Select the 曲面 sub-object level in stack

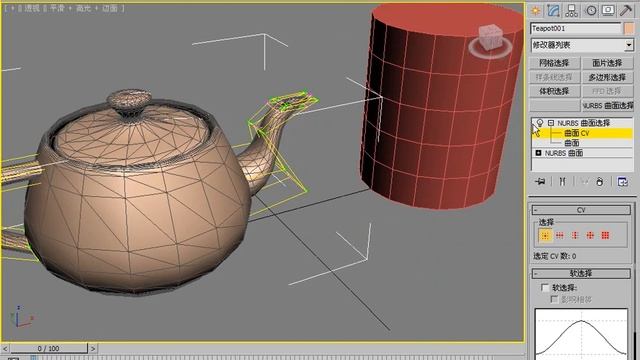click(x=572, y=143)
